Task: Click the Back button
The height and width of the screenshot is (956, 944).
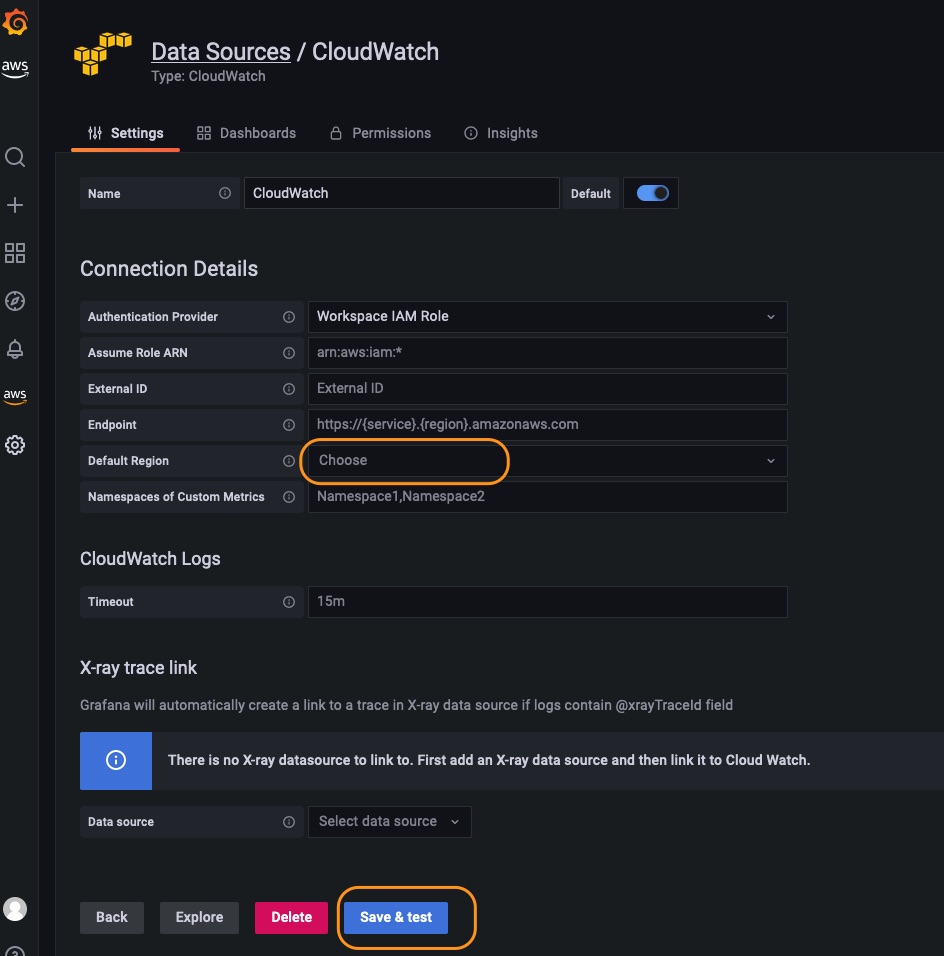Action: (112, 918)
